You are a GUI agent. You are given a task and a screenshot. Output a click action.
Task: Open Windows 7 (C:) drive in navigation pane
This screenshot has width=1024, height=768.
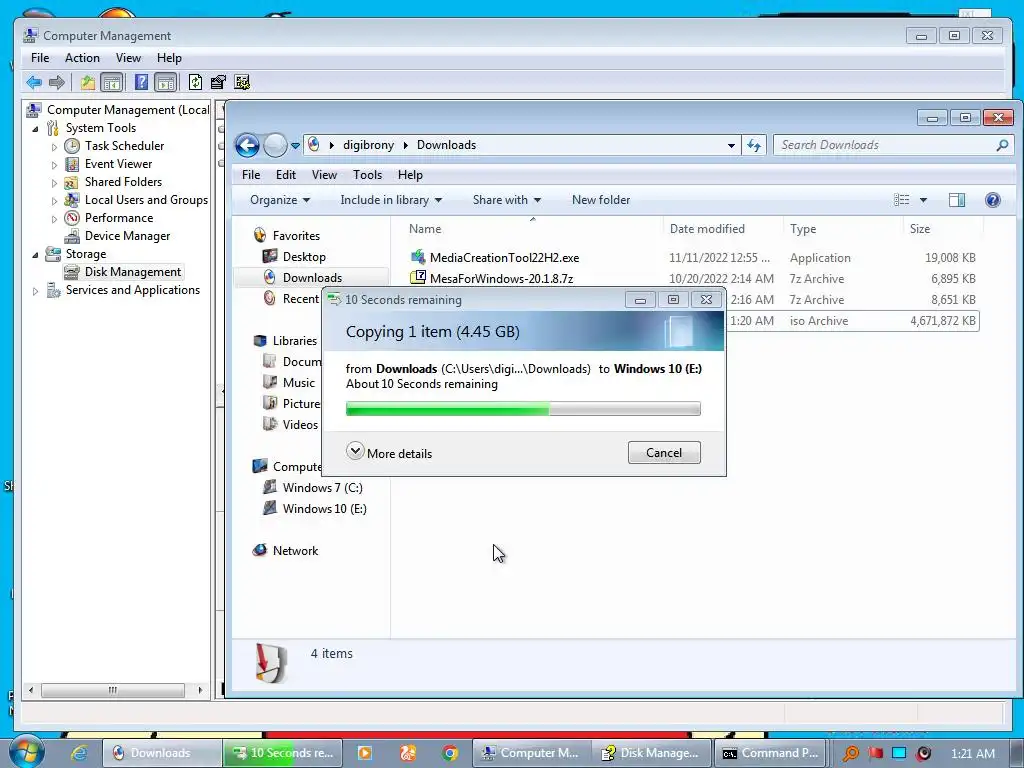tap(312, 488)
